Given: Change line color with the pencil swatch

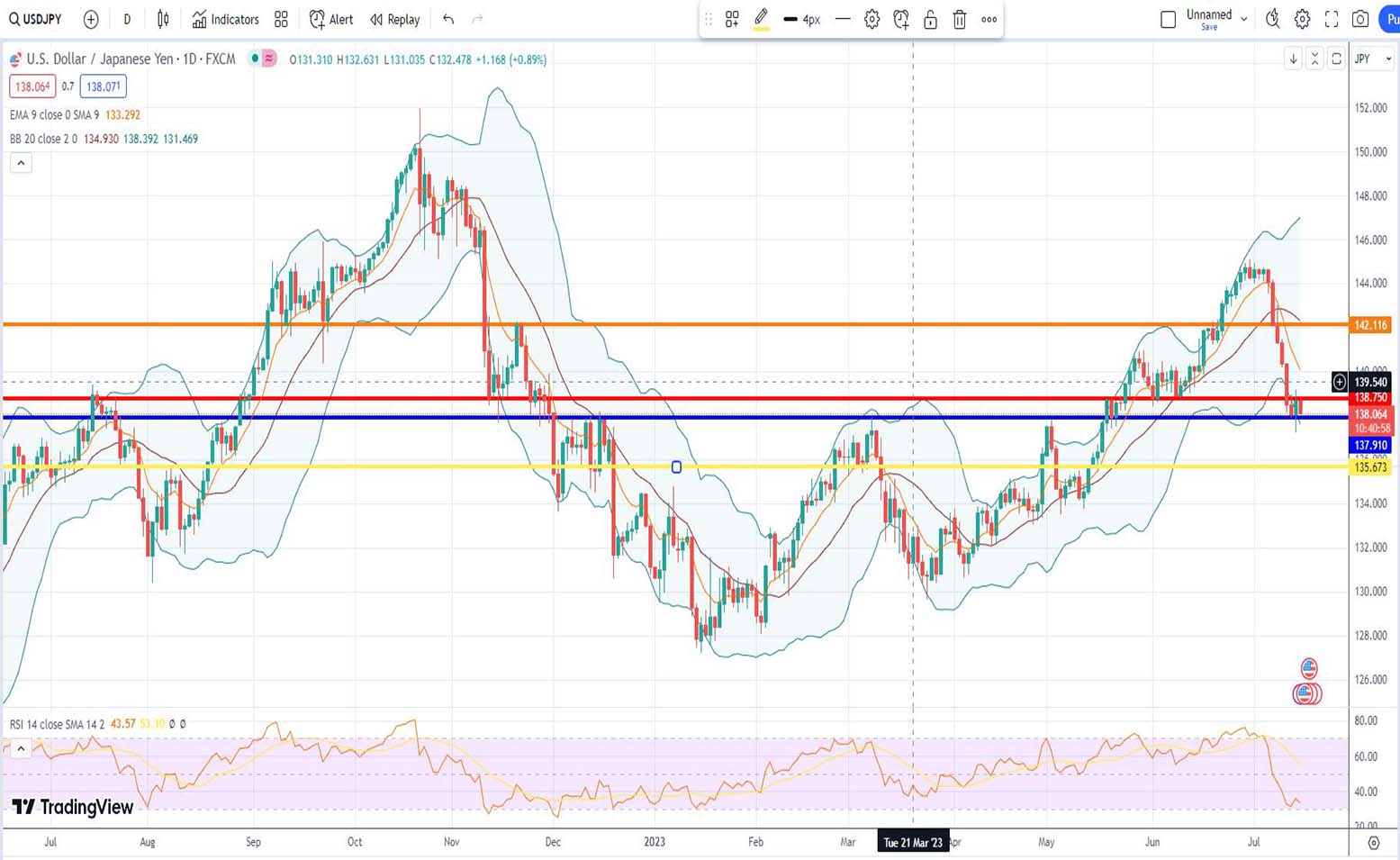Looking at the screenshot, I should point(761,19).
